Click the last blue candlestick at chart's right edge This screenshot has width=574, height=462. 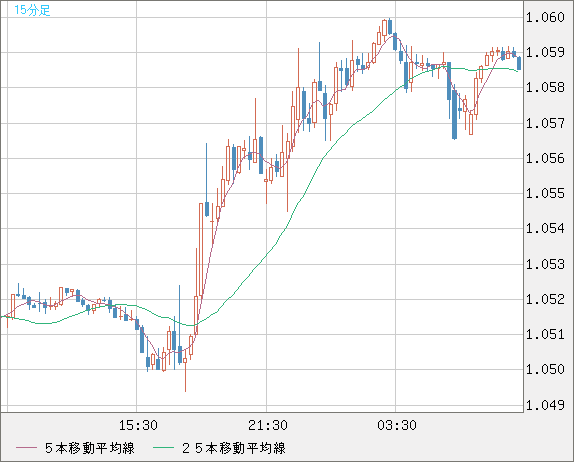pos(519,63)
